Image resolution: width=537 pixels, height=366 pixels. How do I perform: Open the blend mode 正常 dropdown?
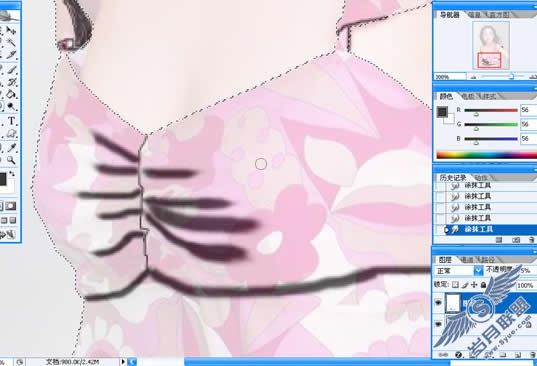pyautogui.click(x=478, y=270)
